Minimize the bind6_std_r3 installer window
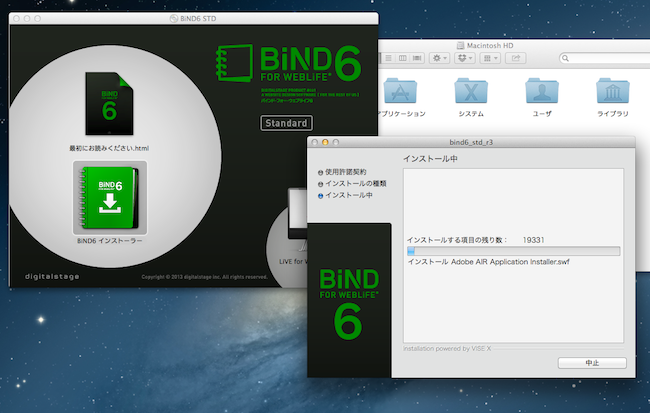The height and width of the screenshot is (413, 650). (325, 142)
